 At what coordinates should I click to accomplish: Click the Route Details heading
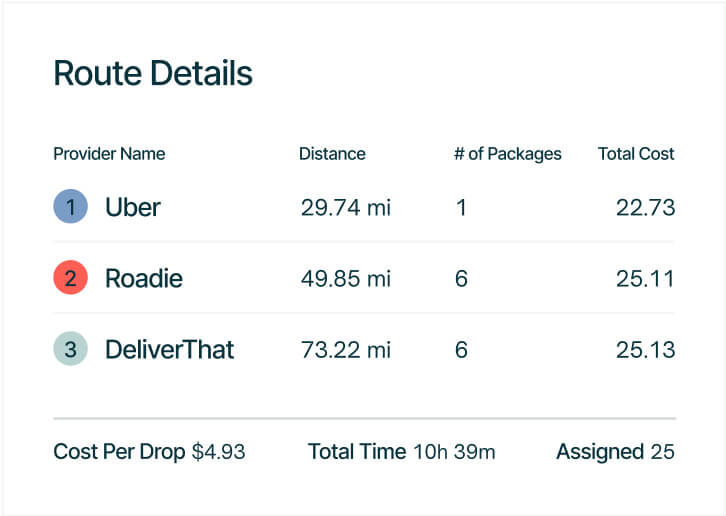152,74
